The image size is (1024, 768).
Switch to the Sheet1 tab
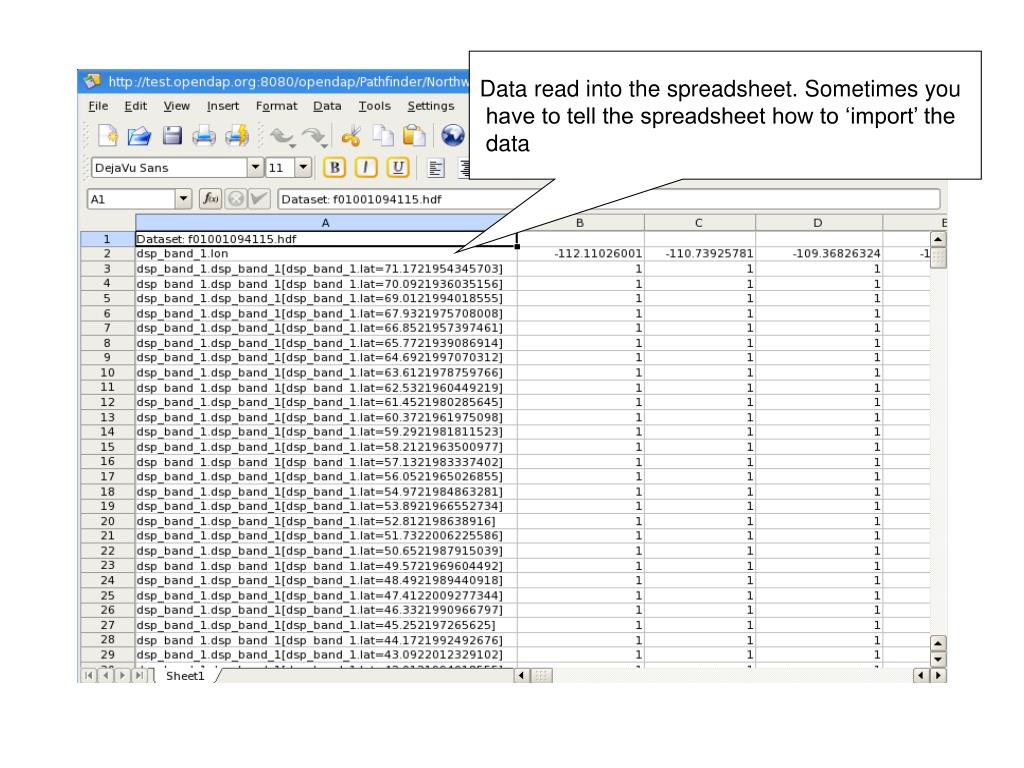pyautogui.click(x=185, y=676)
